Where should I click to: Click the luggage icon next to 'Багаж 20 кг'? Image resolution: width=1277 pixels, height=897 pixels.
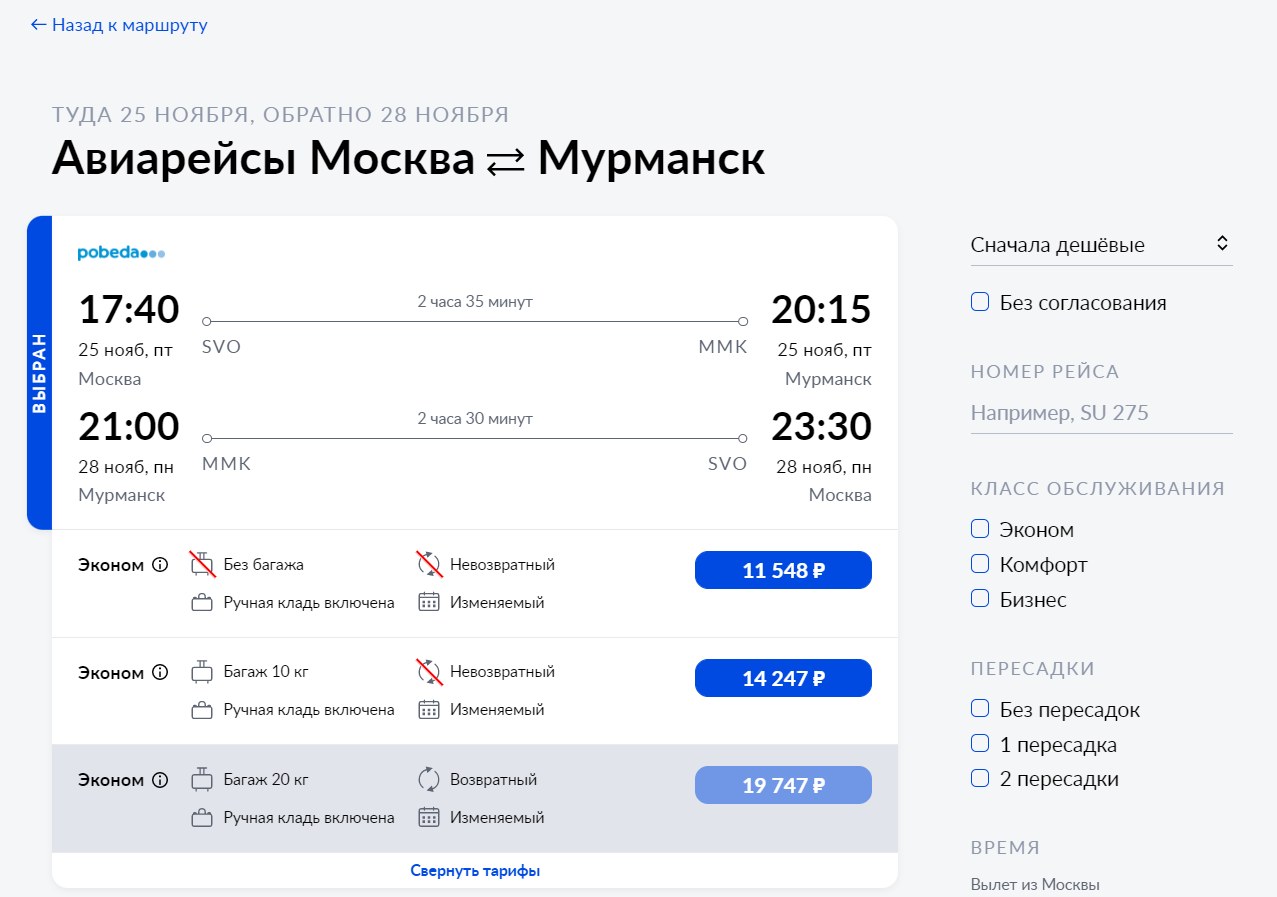coord(203,779)
